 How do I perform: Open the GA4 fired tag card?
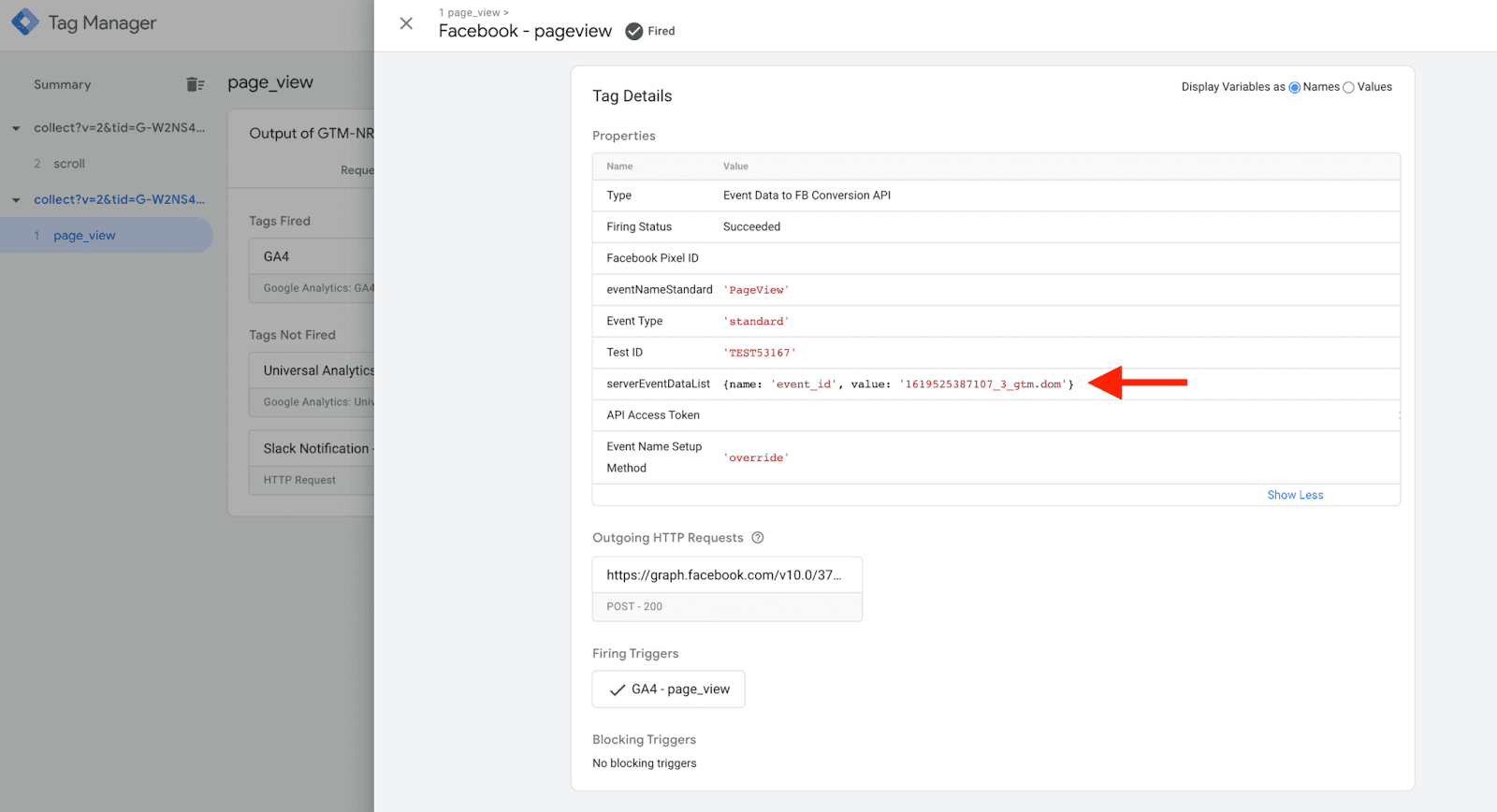(x=312, y=270)
